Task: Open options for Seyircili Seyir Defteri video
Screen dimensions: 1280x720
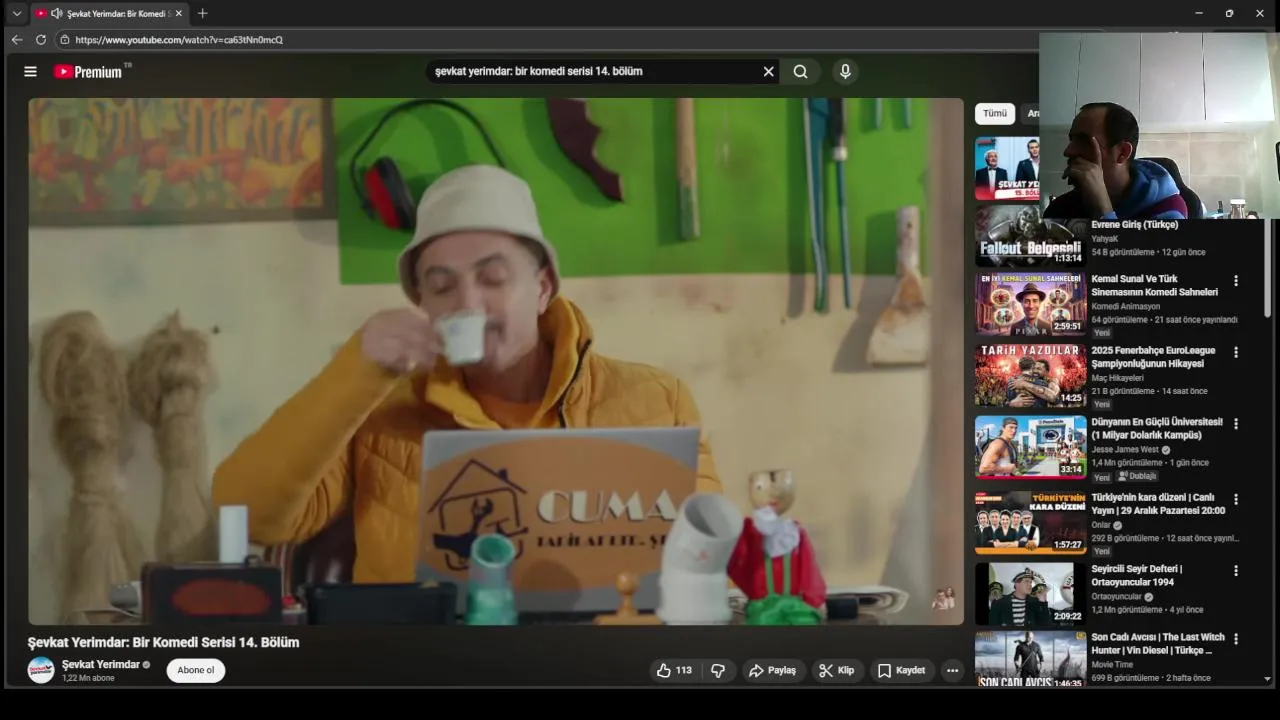Action: click(x=1236, y=571)
